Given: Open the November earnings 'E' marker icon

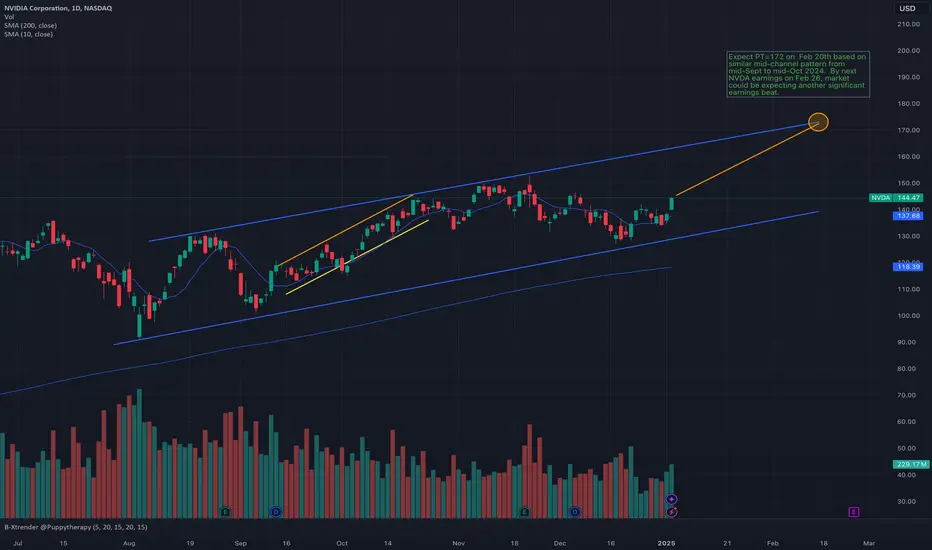Looking at the screenshot, I should [x=525, y=512].
